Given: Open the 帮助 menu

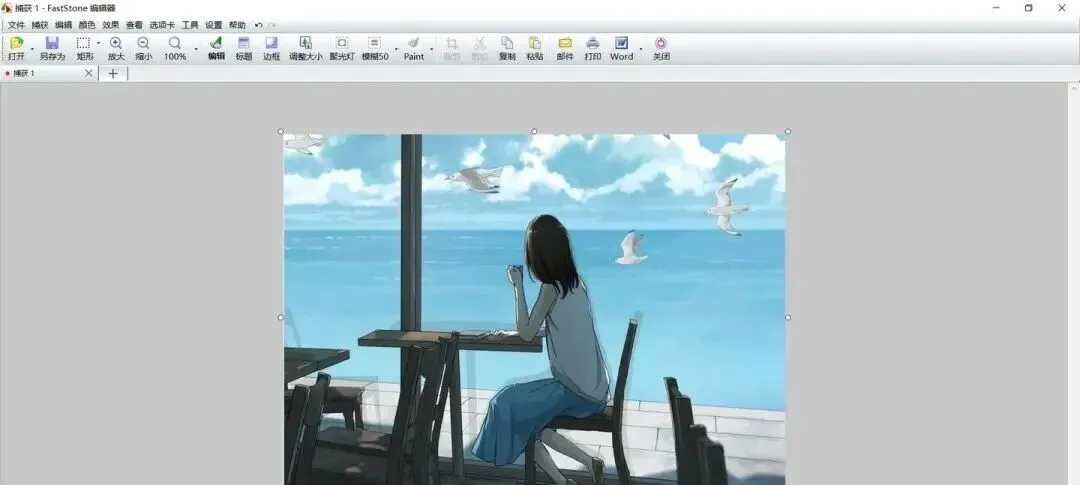Looking at the screenshot, I should (237, 25).
